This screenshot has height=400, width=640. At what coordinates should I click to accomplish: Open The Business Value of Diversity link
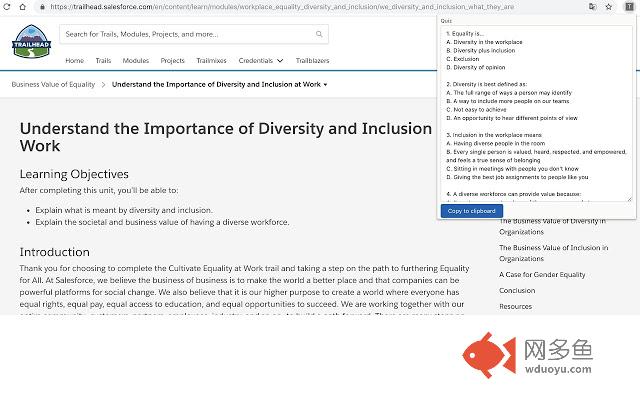[553, 226]
